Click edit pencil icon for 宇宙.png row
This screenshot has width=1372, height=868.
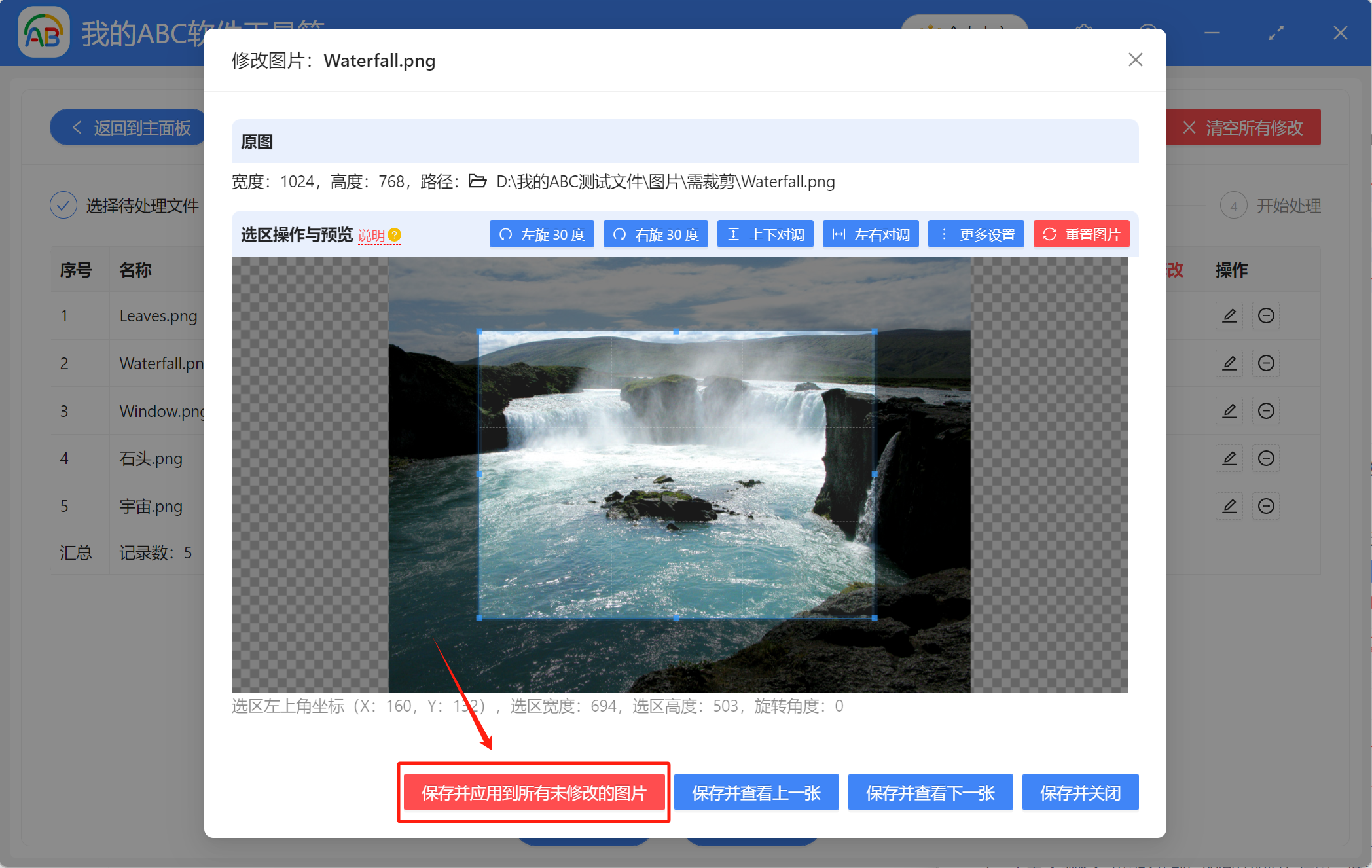pos(1229,506)
